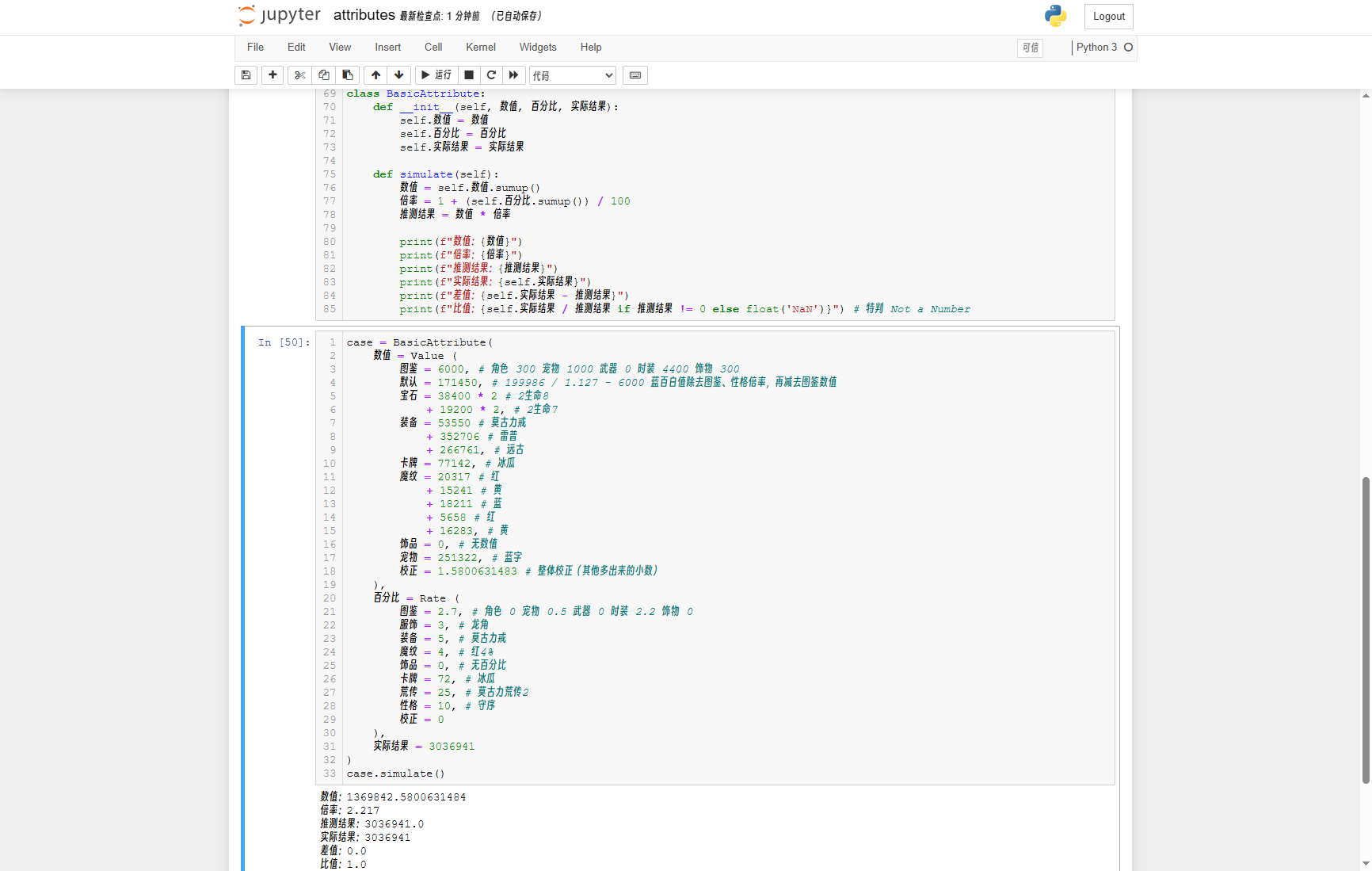Open the Edit menu
Image resolution: width=1372 pixels, height=871 pixels.
296,48
